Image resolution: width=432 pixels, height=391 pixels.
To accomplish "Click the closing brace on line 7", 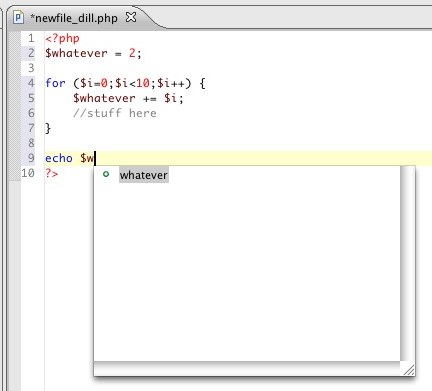I will coord(48,128).
